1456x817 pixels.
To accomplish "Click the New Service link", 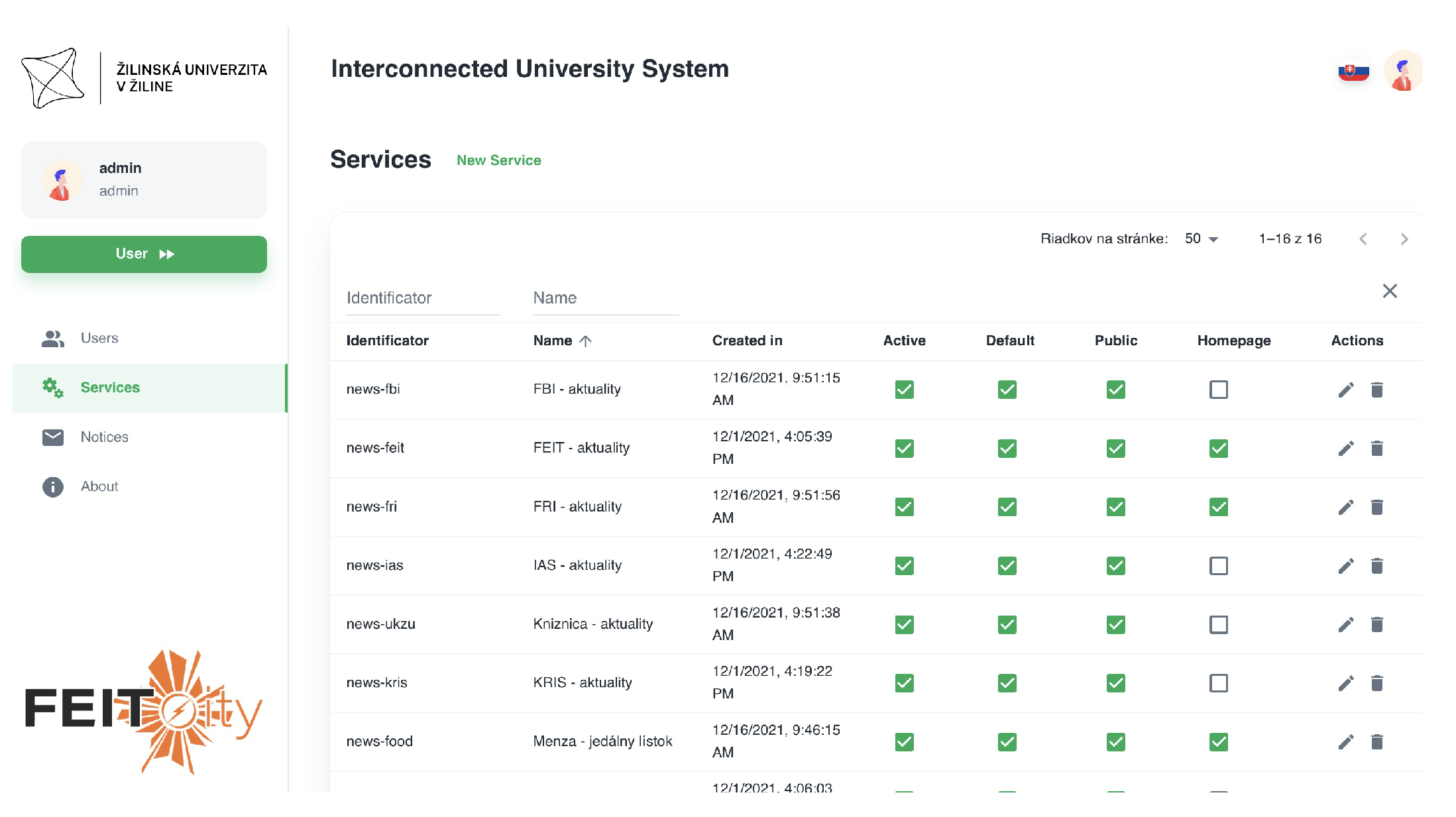I will tap(498, 160).
